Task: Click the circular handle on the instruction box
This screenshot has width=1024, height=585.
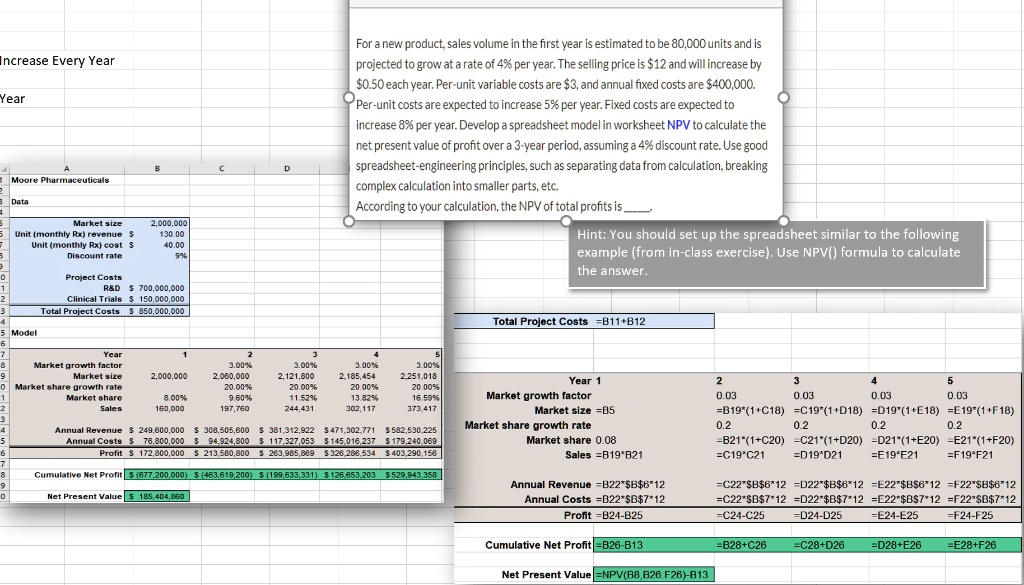Action: 784,97
